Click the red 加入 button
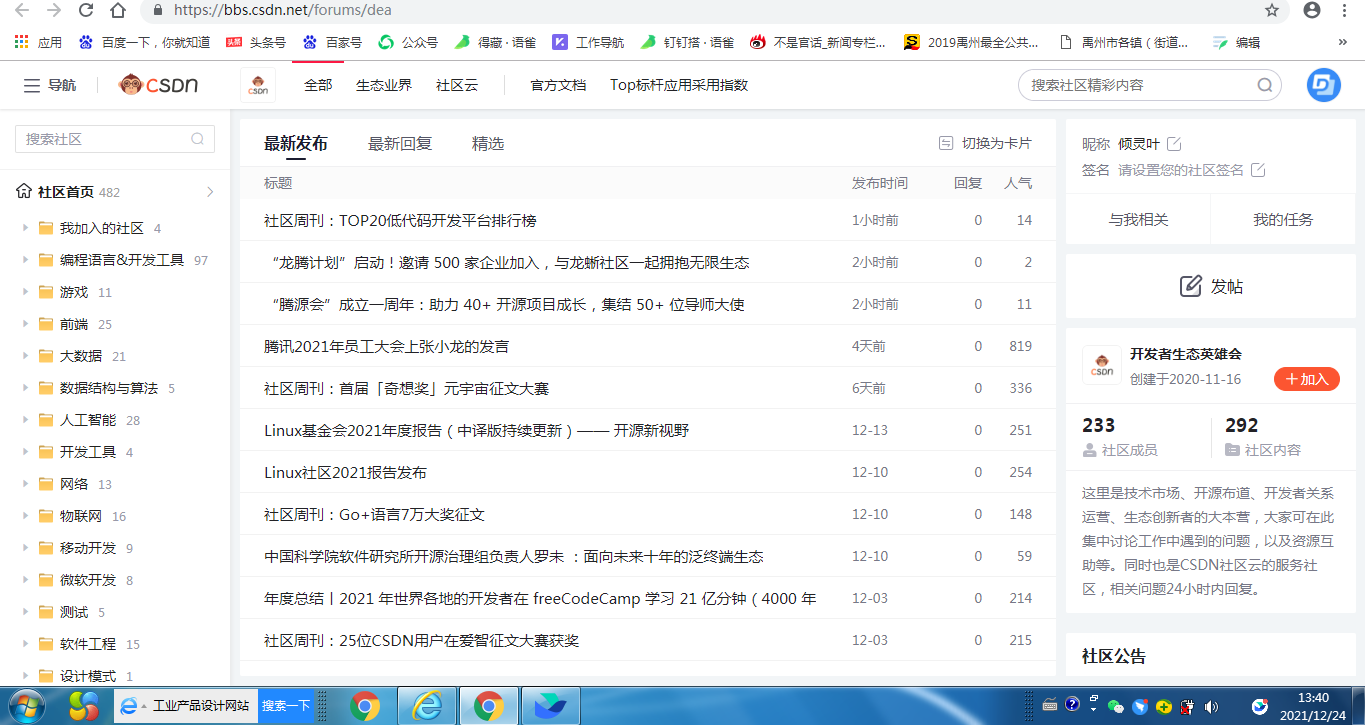Image resolution: width=1365 pixels, height=725 pixels. [x=1307, y=379]
